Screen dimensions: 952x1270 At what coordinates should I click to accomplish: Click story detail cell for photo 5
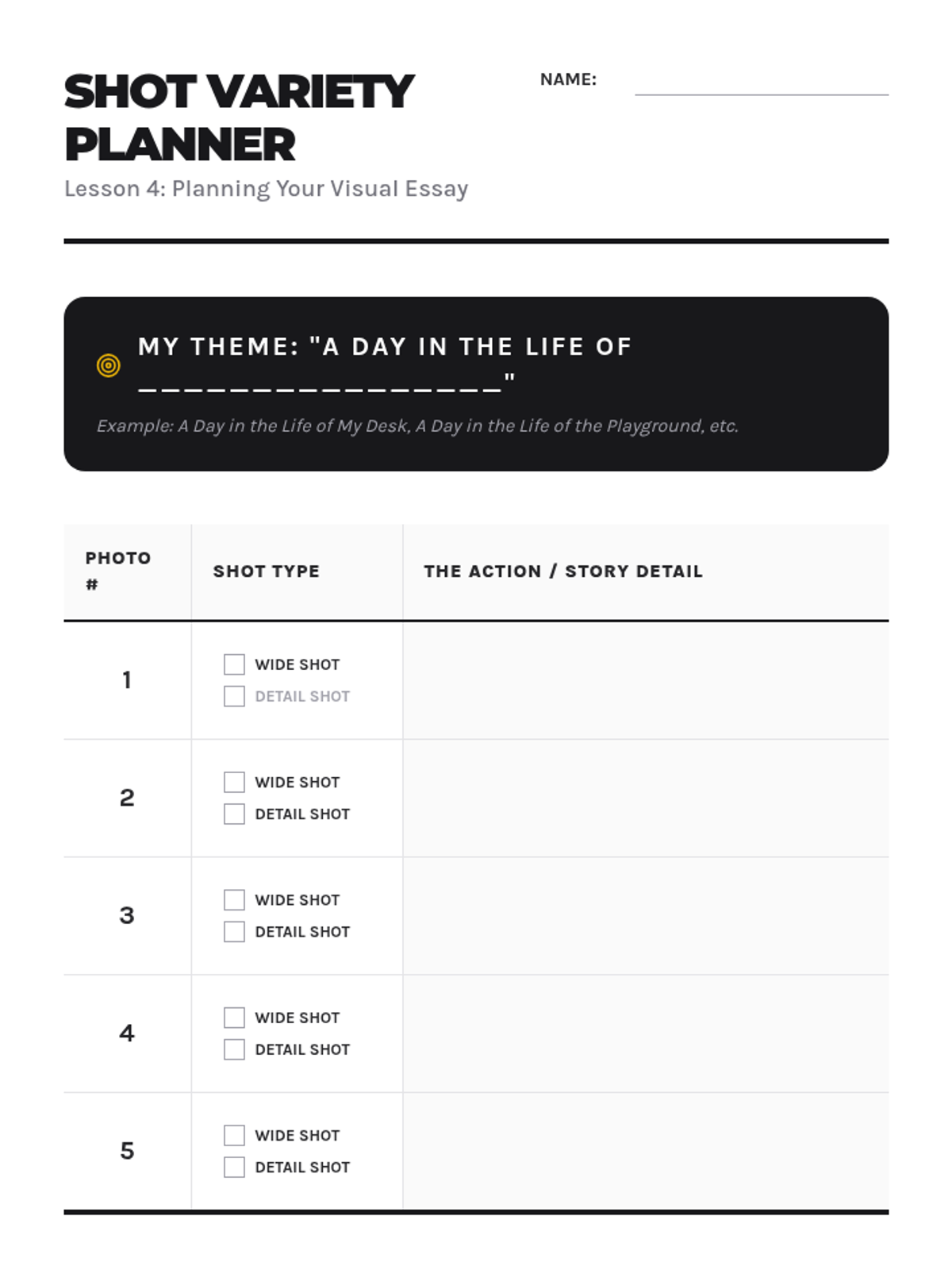(x=645, y=1151)
